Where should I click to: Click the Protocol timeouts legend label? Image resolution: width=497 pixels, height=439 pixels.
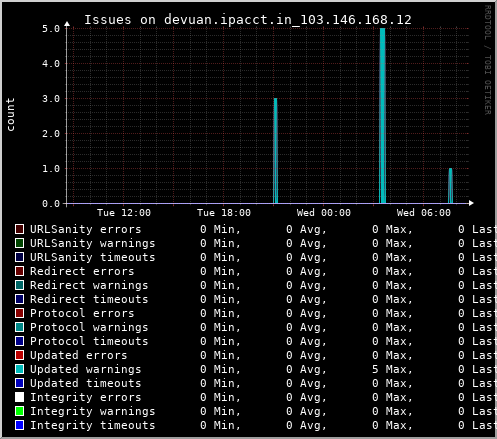[x=89, y=341]
